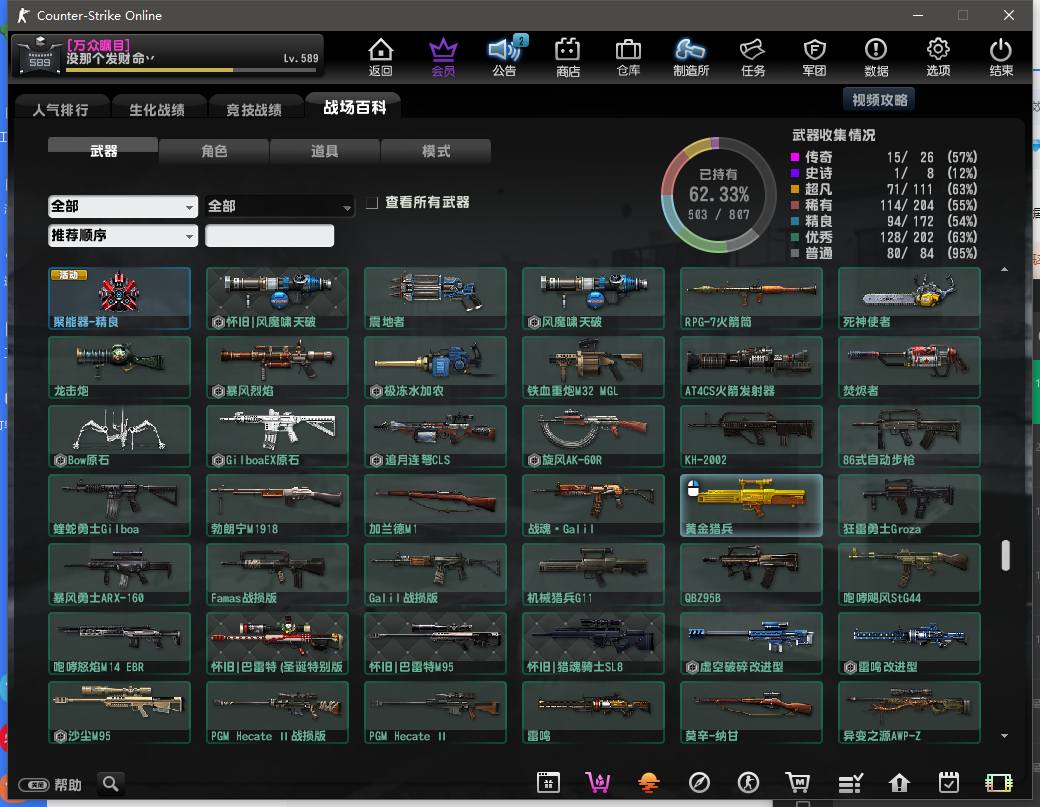The image size is (1040, 807).
Task: Open the second 全部 dark dropdown
Action: coord(279,206)
